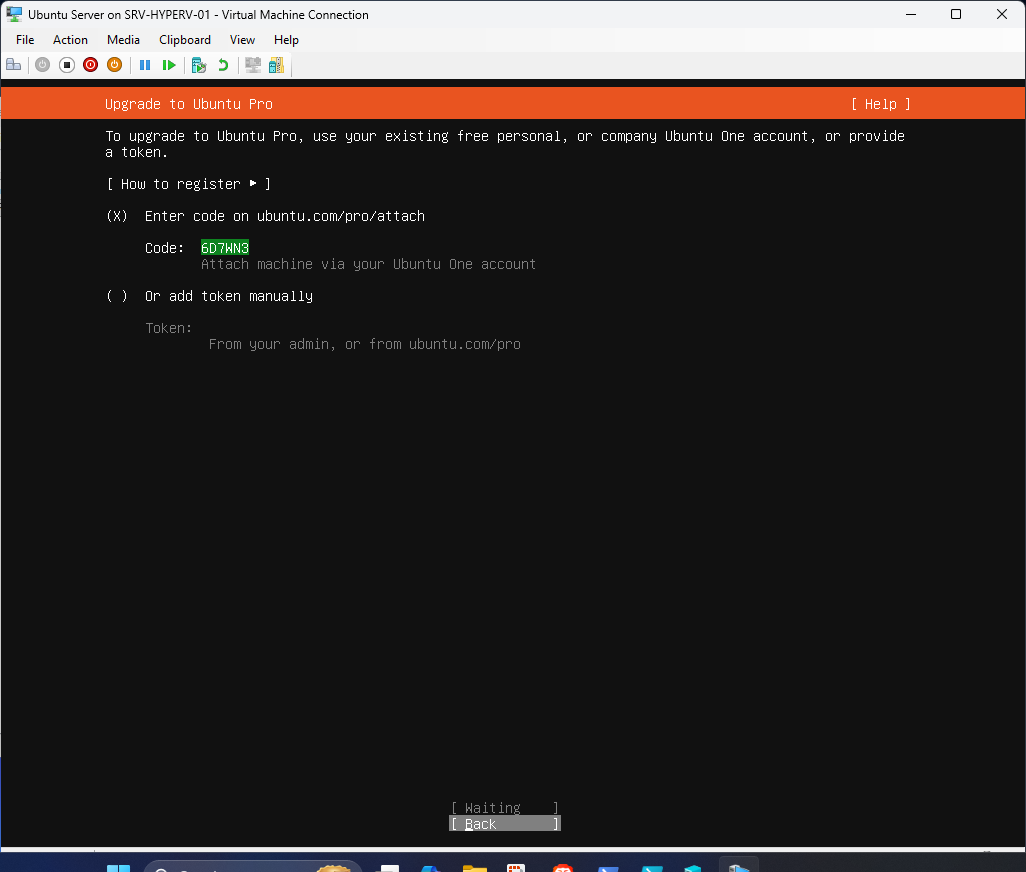Revert the virtual machine to its checkpoint
Image resolution: width=1026 pixels, height=872 pixels.
click(x=221, y=64)
